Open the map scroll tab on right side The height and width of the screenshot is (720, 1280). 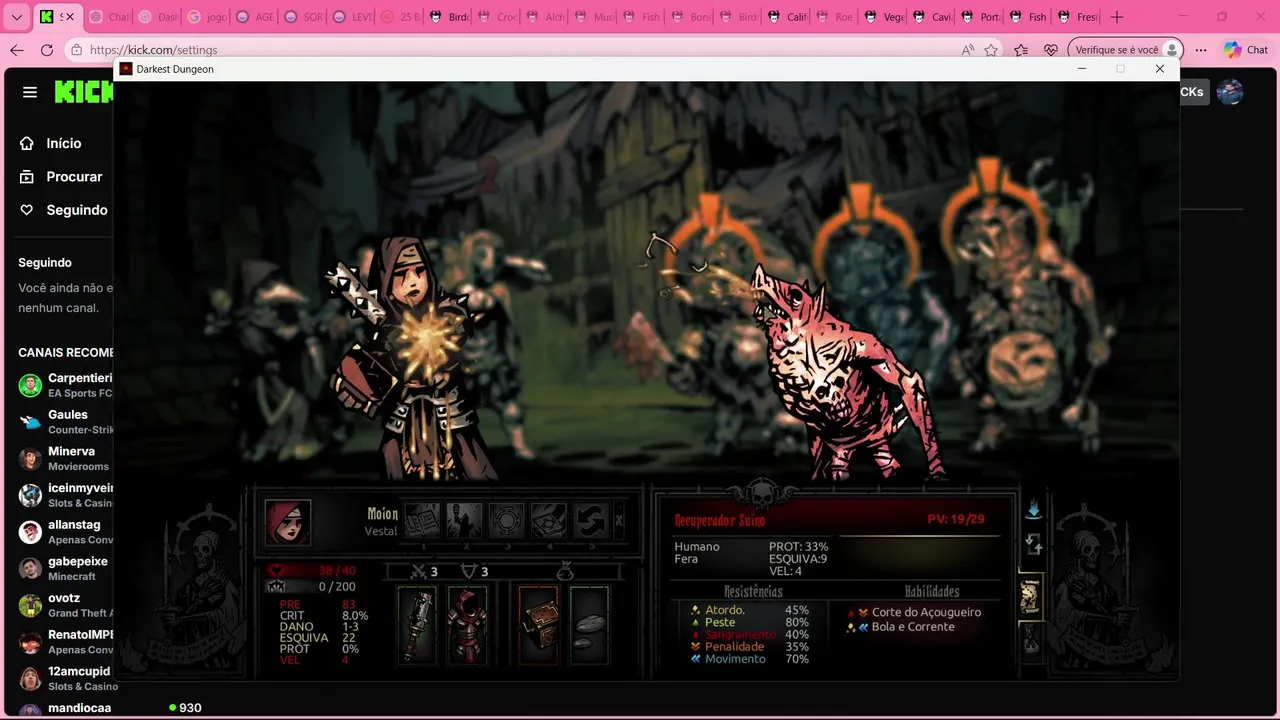click(x=1030, y=596)
